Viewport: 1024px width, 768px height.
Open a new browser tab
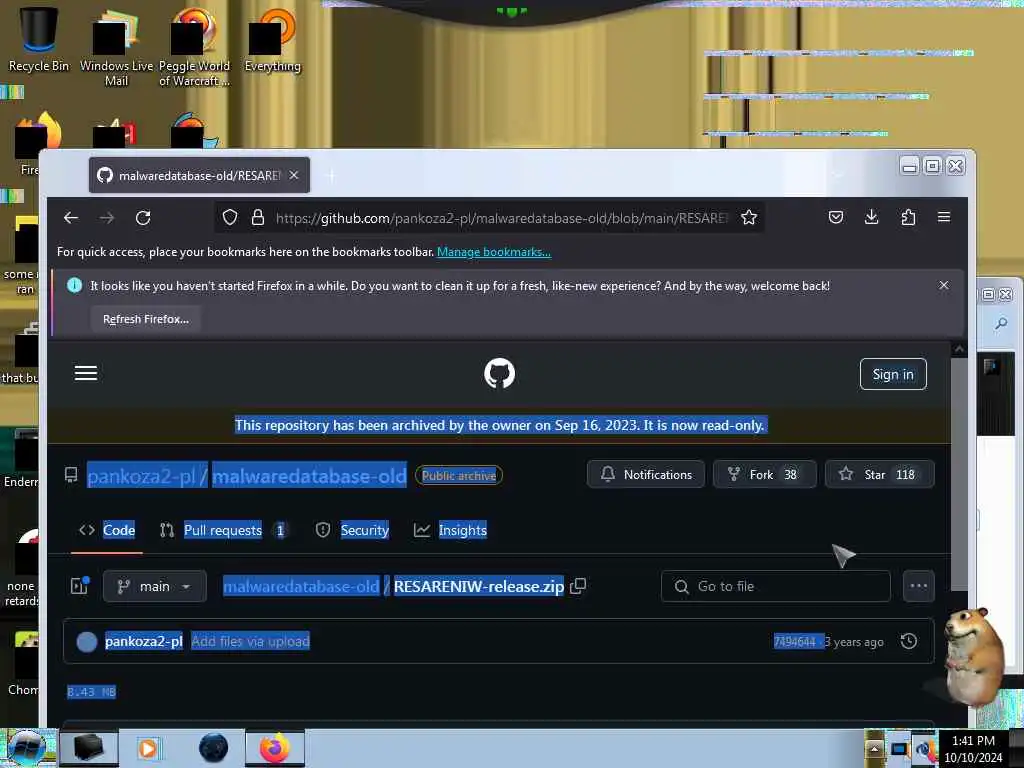click(331, 176)
